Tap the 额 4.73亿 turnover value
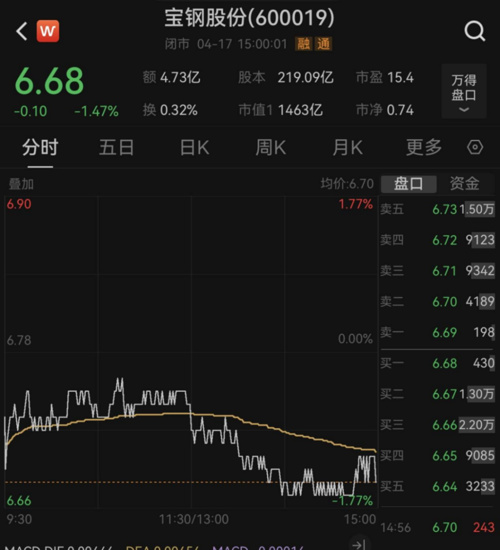500x550 pixels. (x=171, y=78)
